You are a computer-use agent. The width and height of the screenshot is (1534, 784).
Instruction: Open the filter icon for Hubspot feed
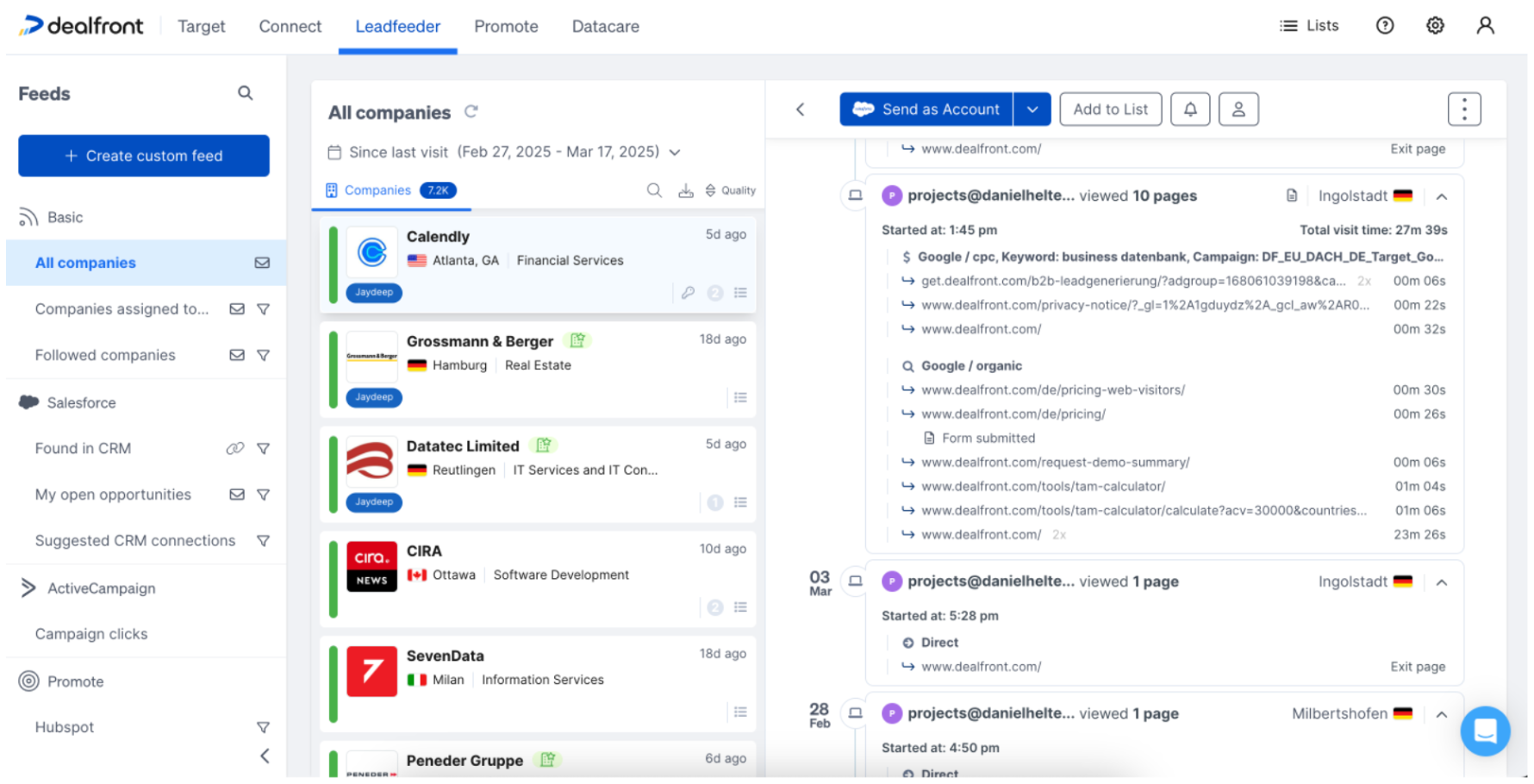[264, 727]
